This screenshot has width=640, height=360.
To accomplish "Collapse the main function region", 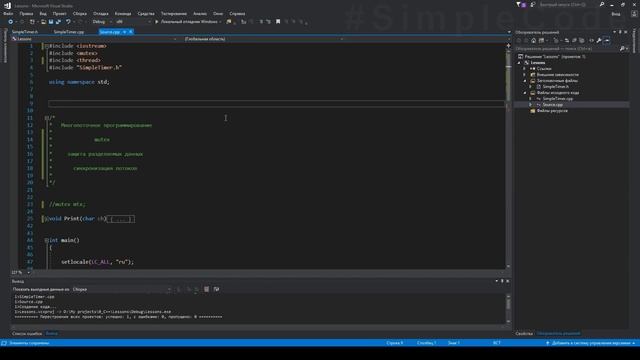I will (x=47, y=240).
